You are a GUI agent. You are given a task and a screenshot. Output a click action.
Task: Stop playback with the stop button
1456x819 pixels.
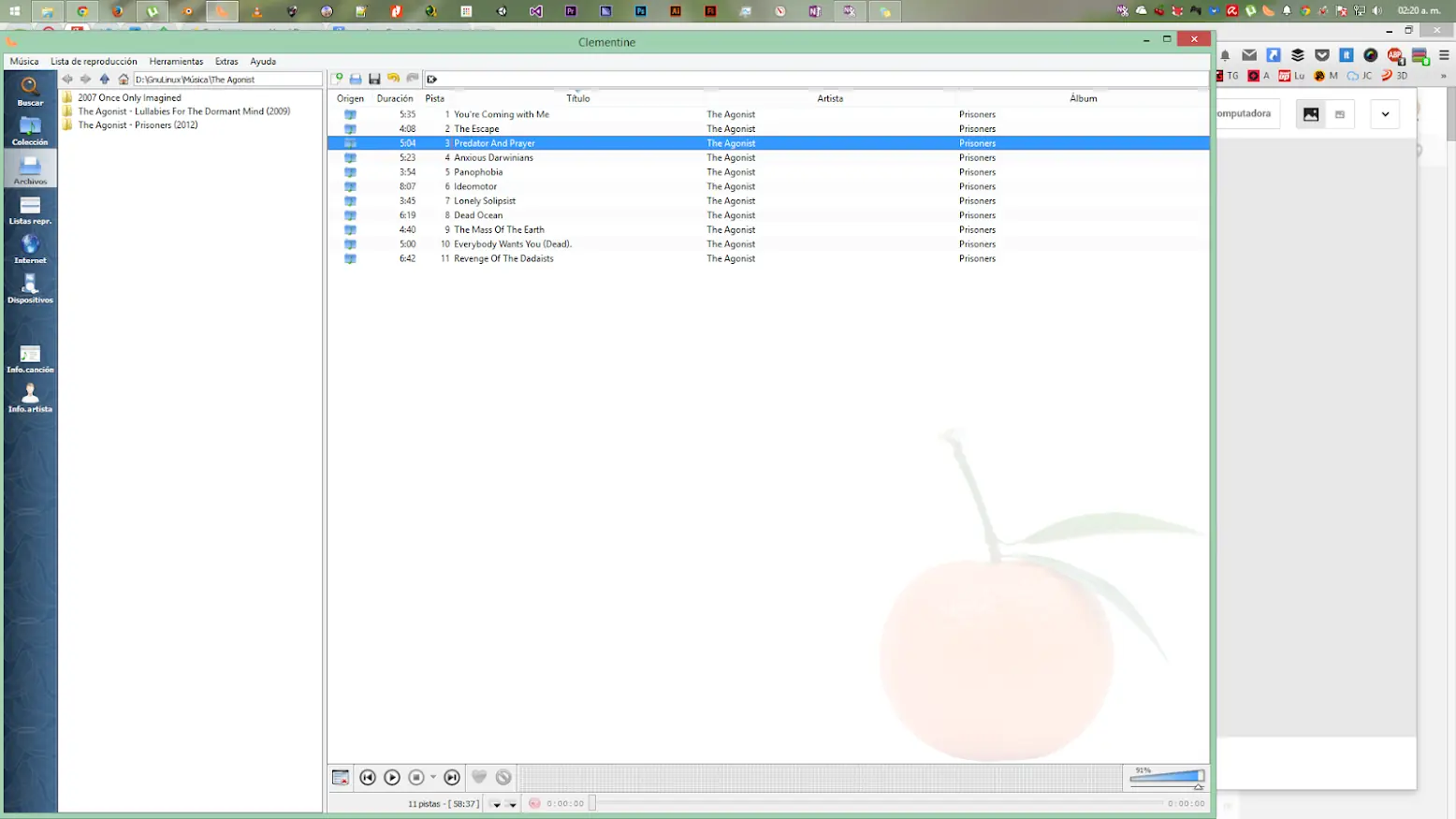[416, 778]
